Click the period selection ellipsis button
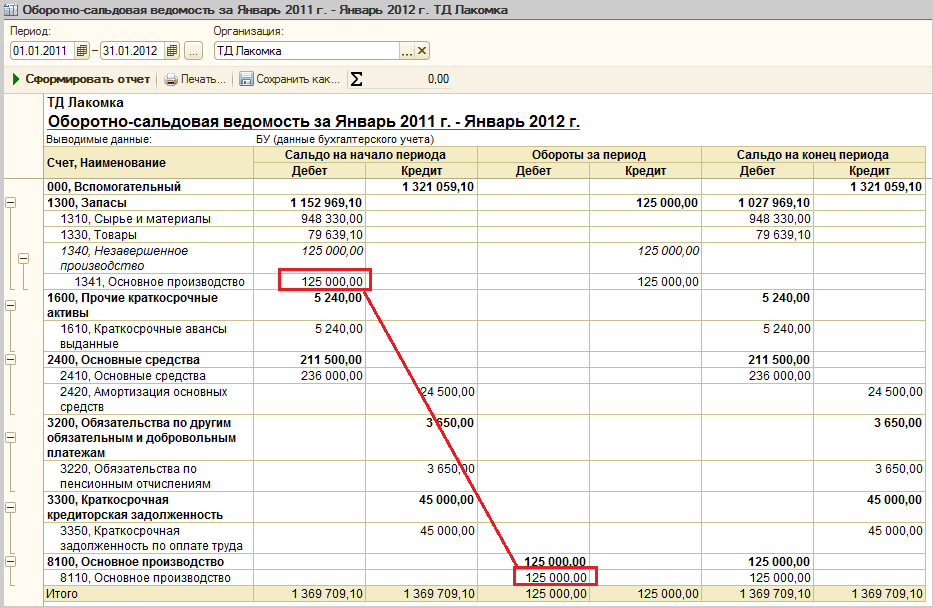 [194, 51]
